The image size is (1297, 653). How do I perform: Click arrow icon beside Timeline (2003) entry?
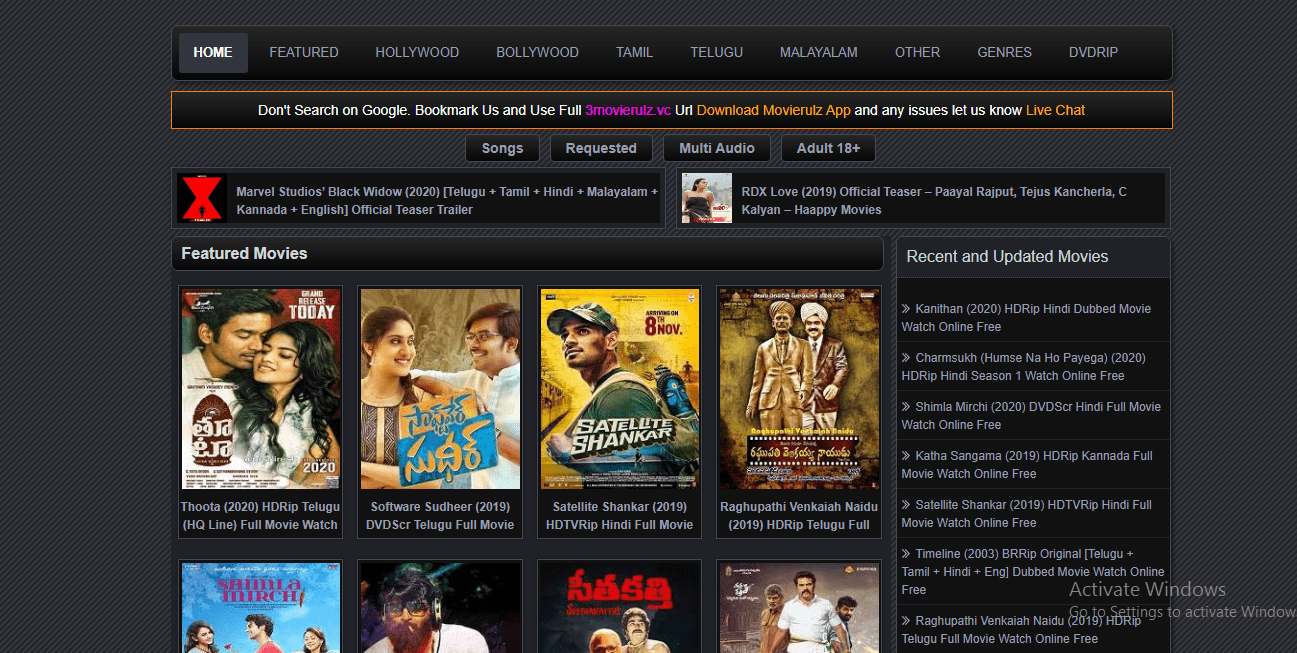pos(906,554)
